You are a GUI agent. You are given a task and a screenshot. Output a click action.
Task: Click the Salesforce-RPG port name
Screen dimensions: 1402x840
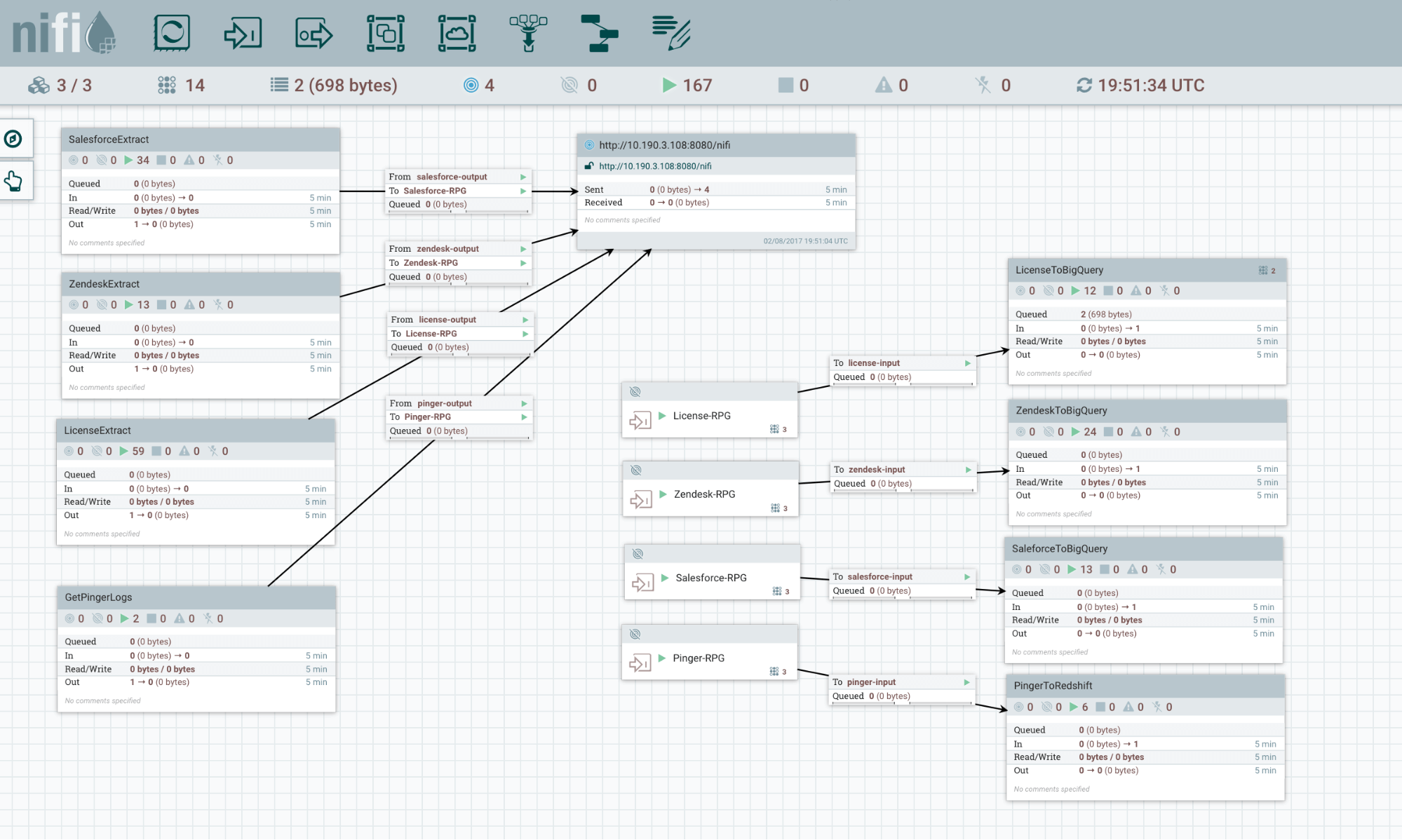(x=710, y=578)
